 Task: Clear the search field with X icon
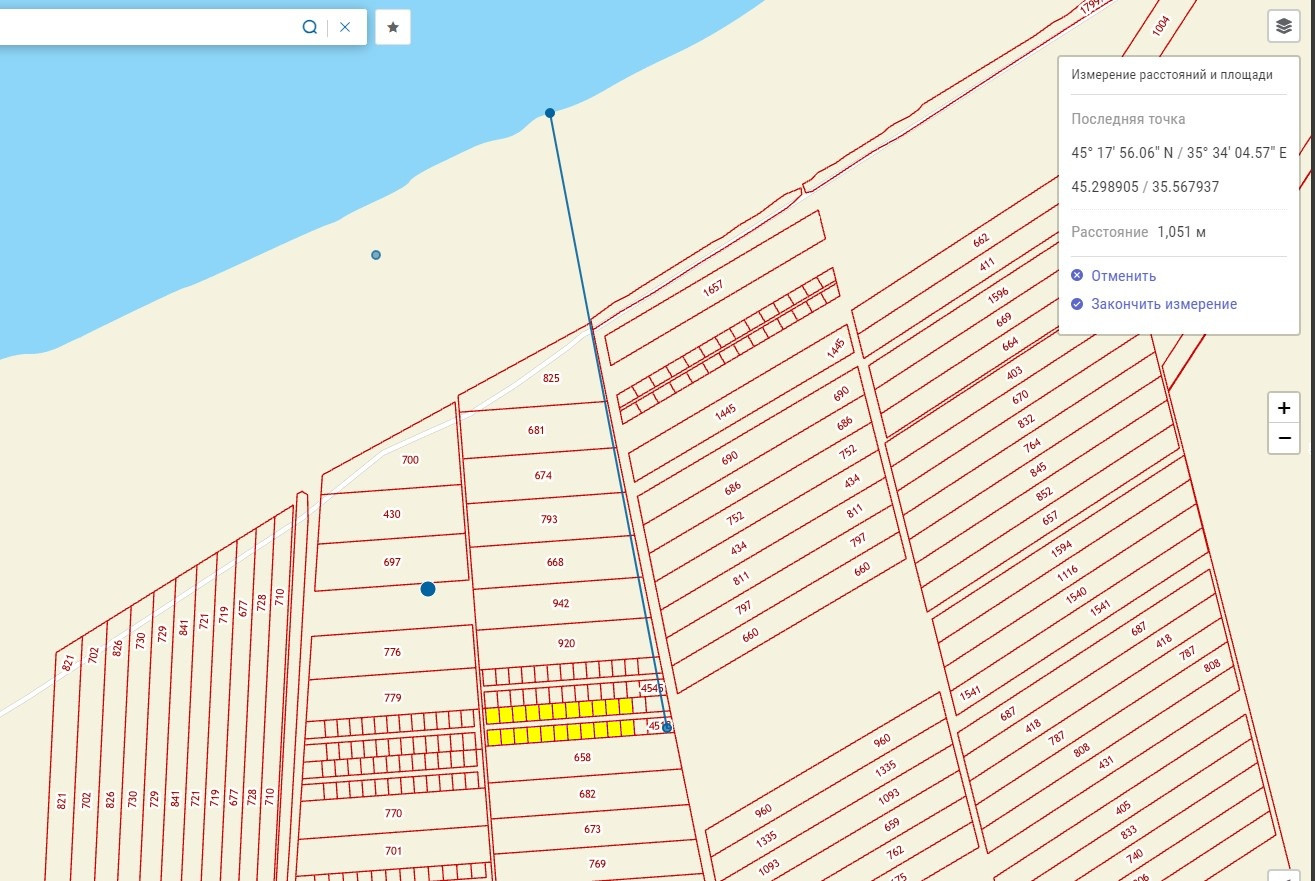345,27
